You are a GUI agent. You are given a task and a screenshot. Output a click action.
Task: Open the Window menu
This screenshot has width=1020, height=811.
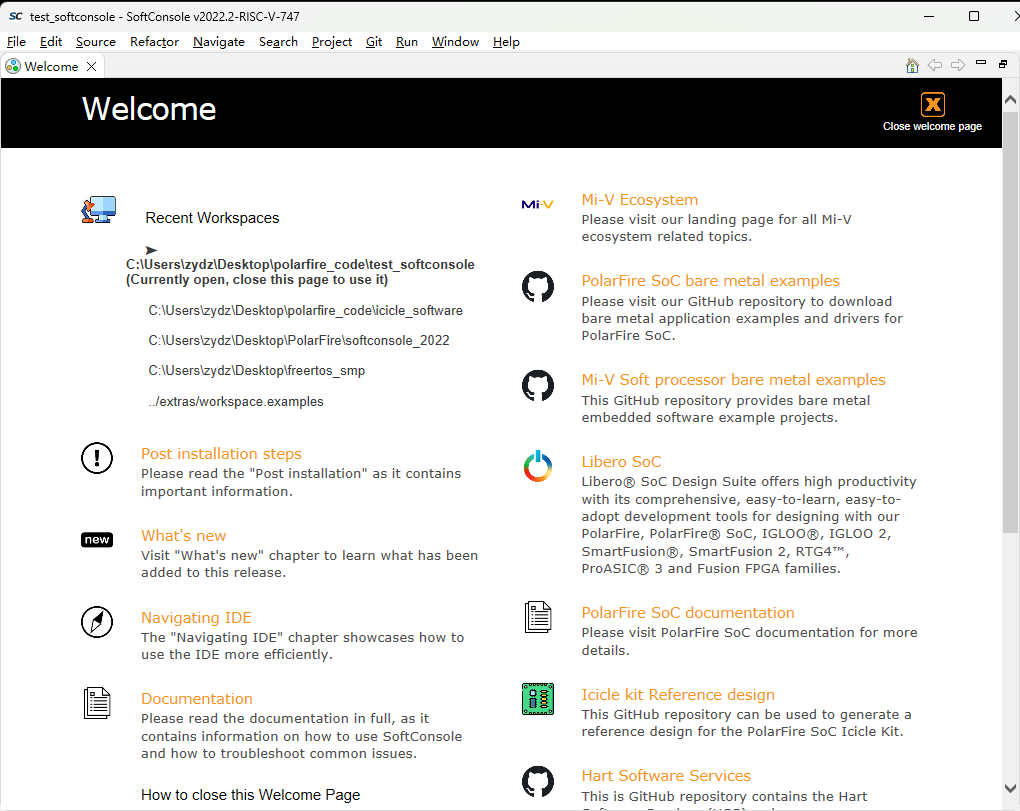tap(455, 42)
